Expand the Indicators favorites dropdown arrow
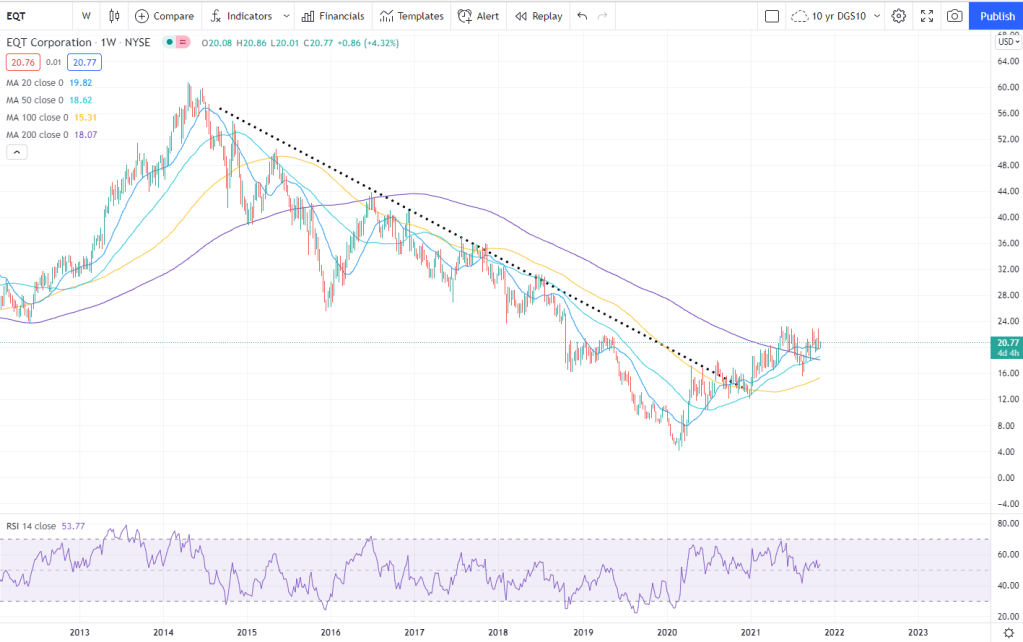This screenshot has width=1023, height=642. (286, 16)
